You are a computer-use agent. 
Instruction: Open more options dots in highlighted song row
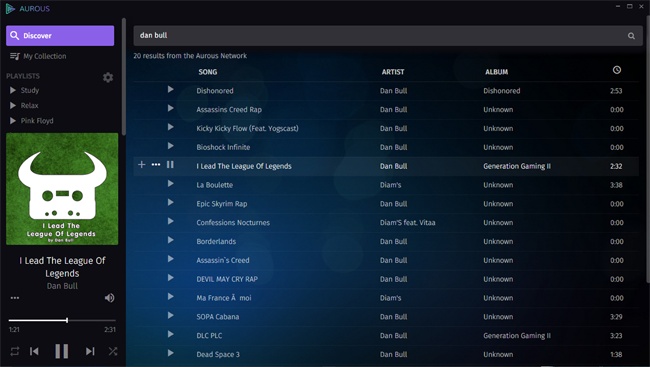pyautogui.click(x=156, y=165)
